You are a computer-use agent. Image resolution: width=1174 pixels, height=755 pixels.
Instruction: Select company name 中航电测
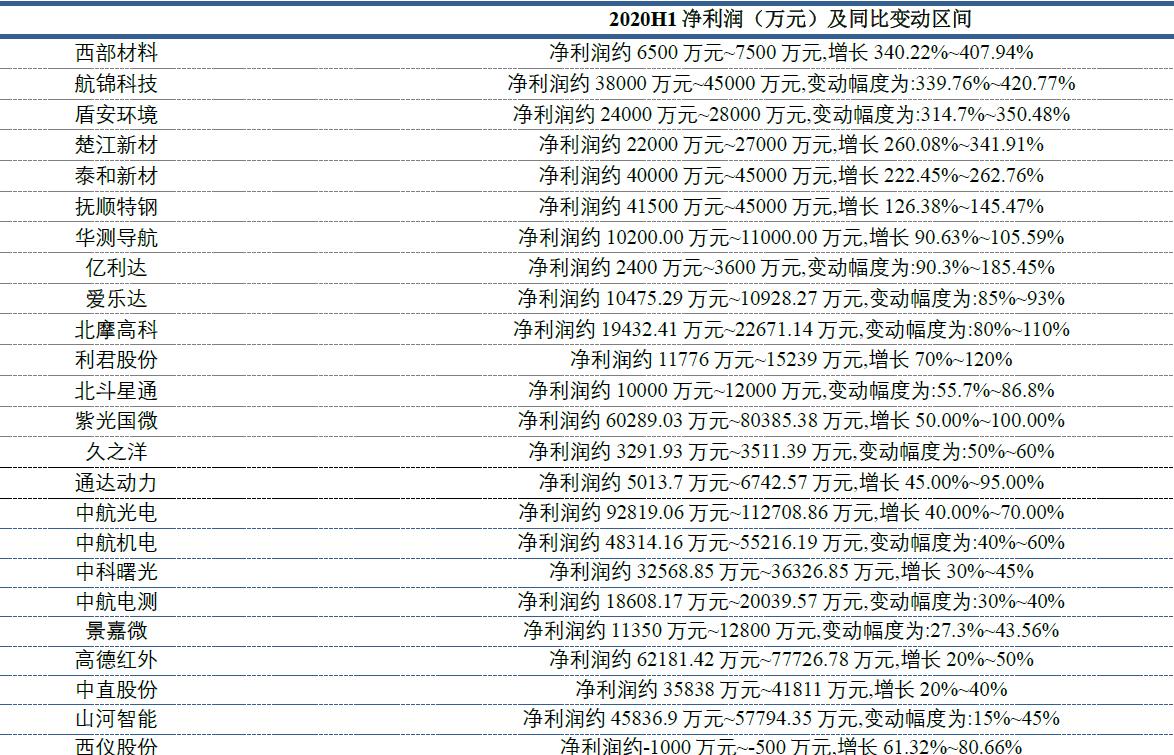pos(116,601)
